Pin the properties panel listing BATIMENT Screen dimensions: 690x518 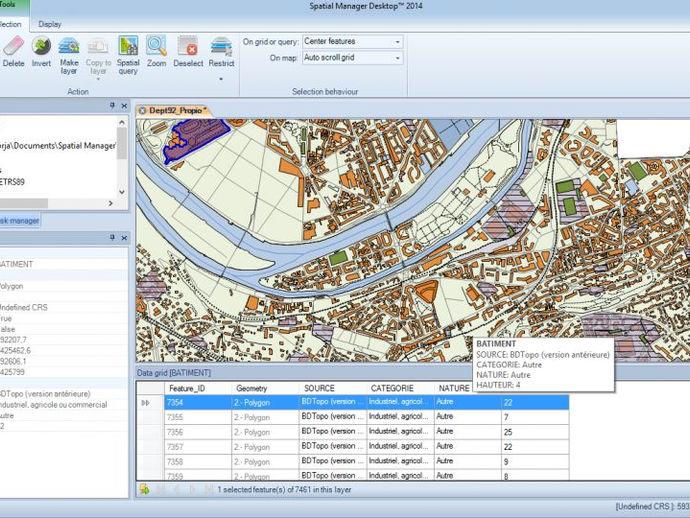coord(112,238)
